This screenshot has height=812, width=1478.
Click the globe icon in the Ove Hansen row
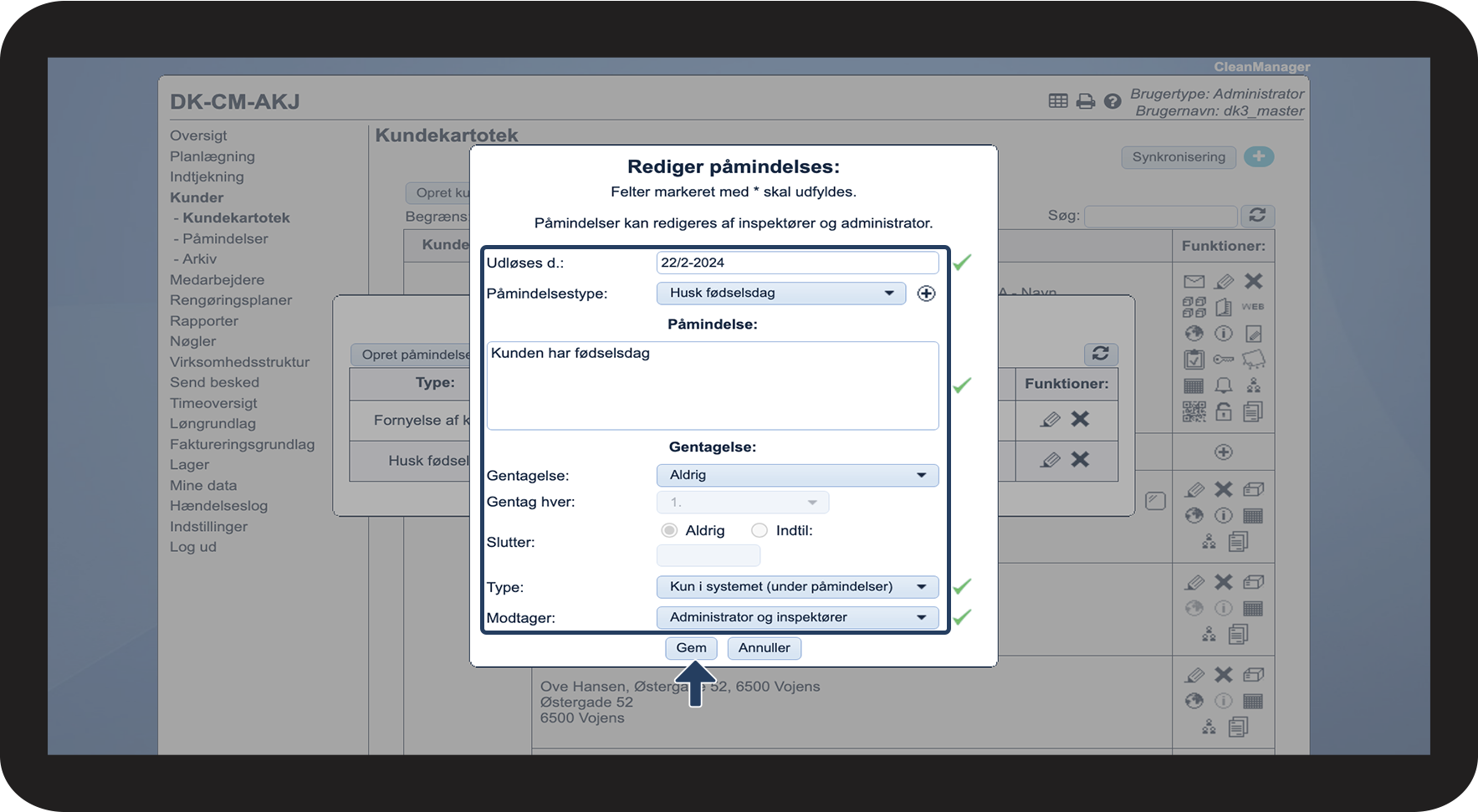click(x=1194, y=701)
